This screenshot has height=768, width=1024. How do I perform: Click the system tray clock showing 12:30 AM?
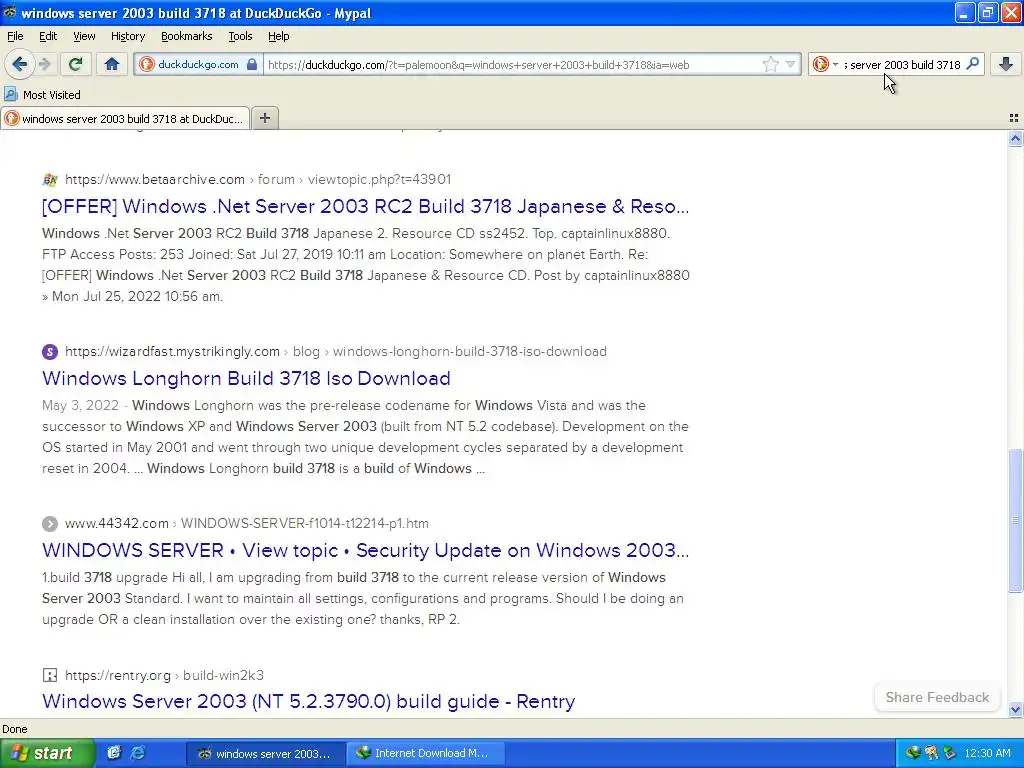click(987, 753)
